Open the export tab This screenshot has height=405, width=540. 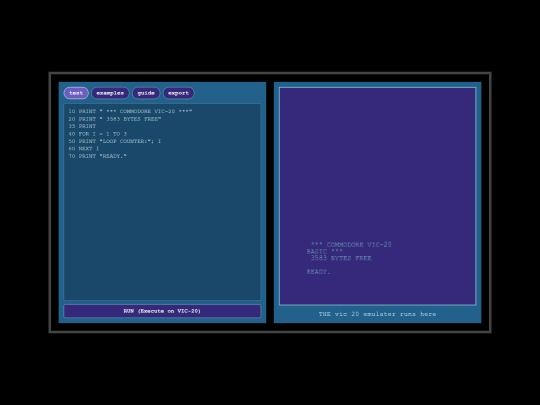[178, 93]
